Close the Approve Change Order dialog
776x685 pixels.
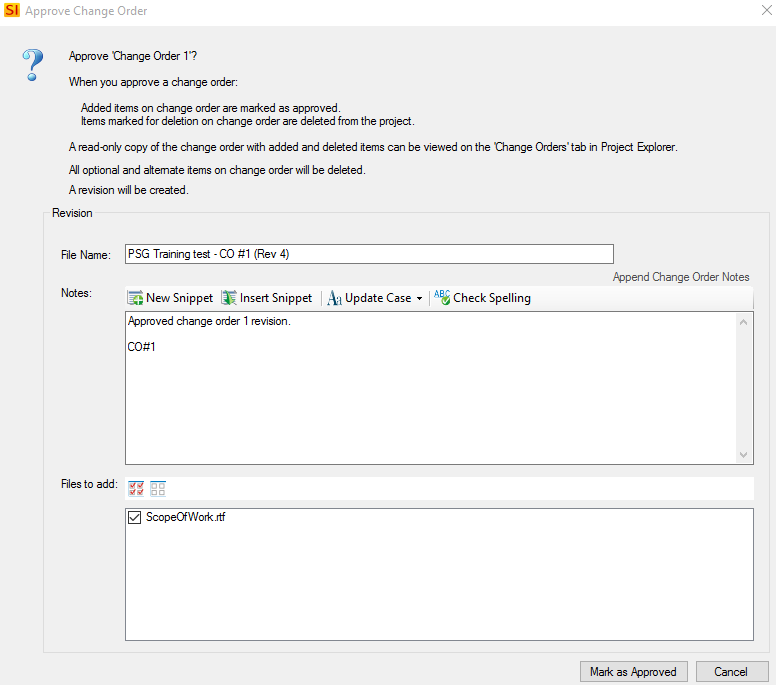click(x=767, y=10)
